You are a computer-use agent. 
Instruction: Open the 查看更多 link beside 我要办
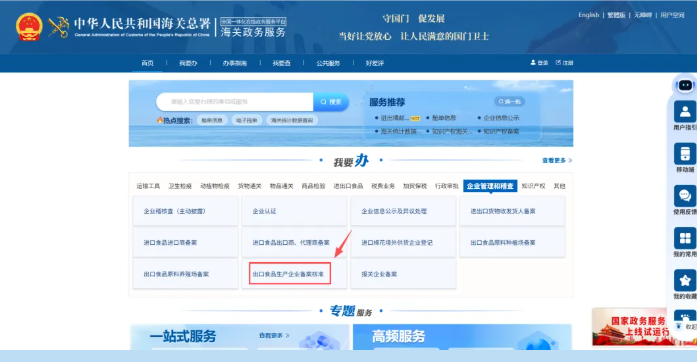(557, 160)
